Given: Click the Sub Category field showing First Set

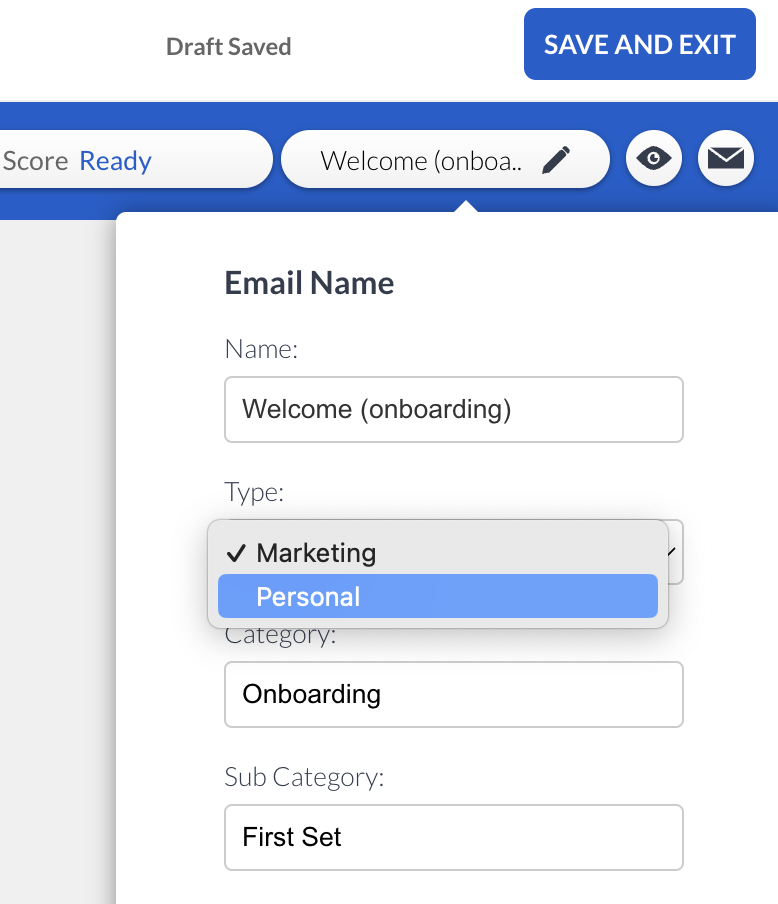Looking at the screenshot, I should coord(453,837).
